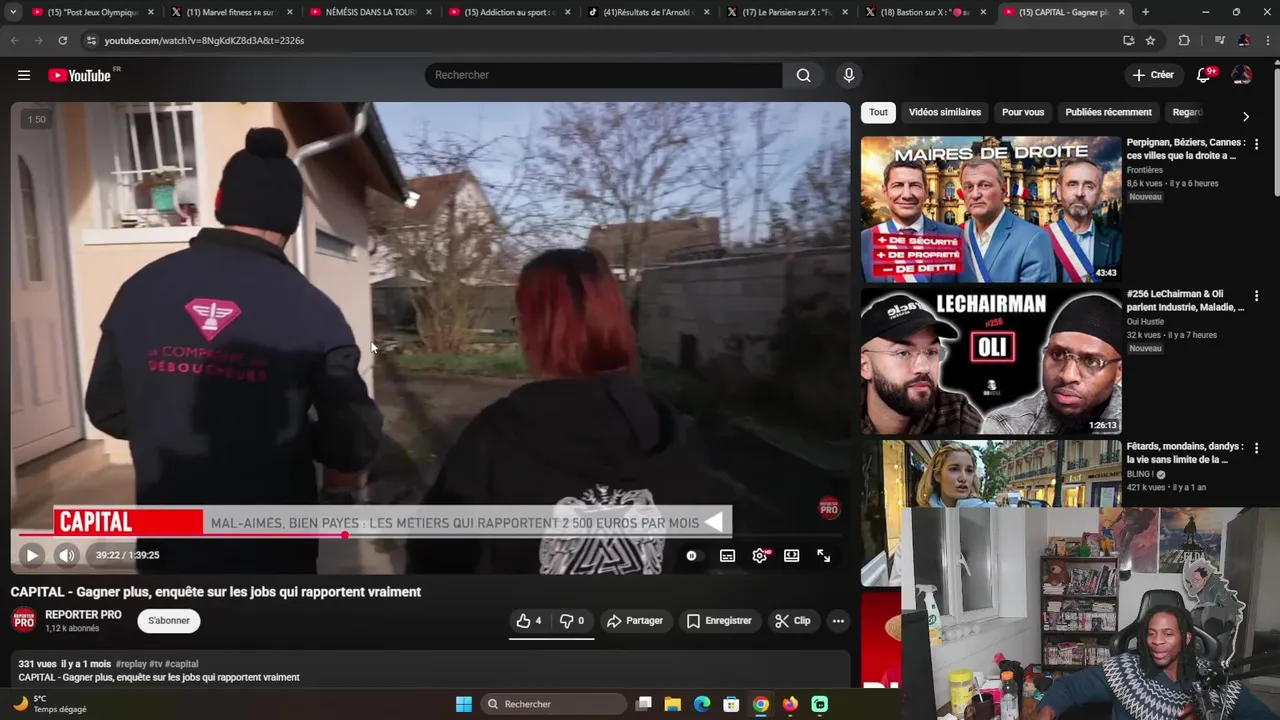Seek on the red video progress bar

pos(430,535)
